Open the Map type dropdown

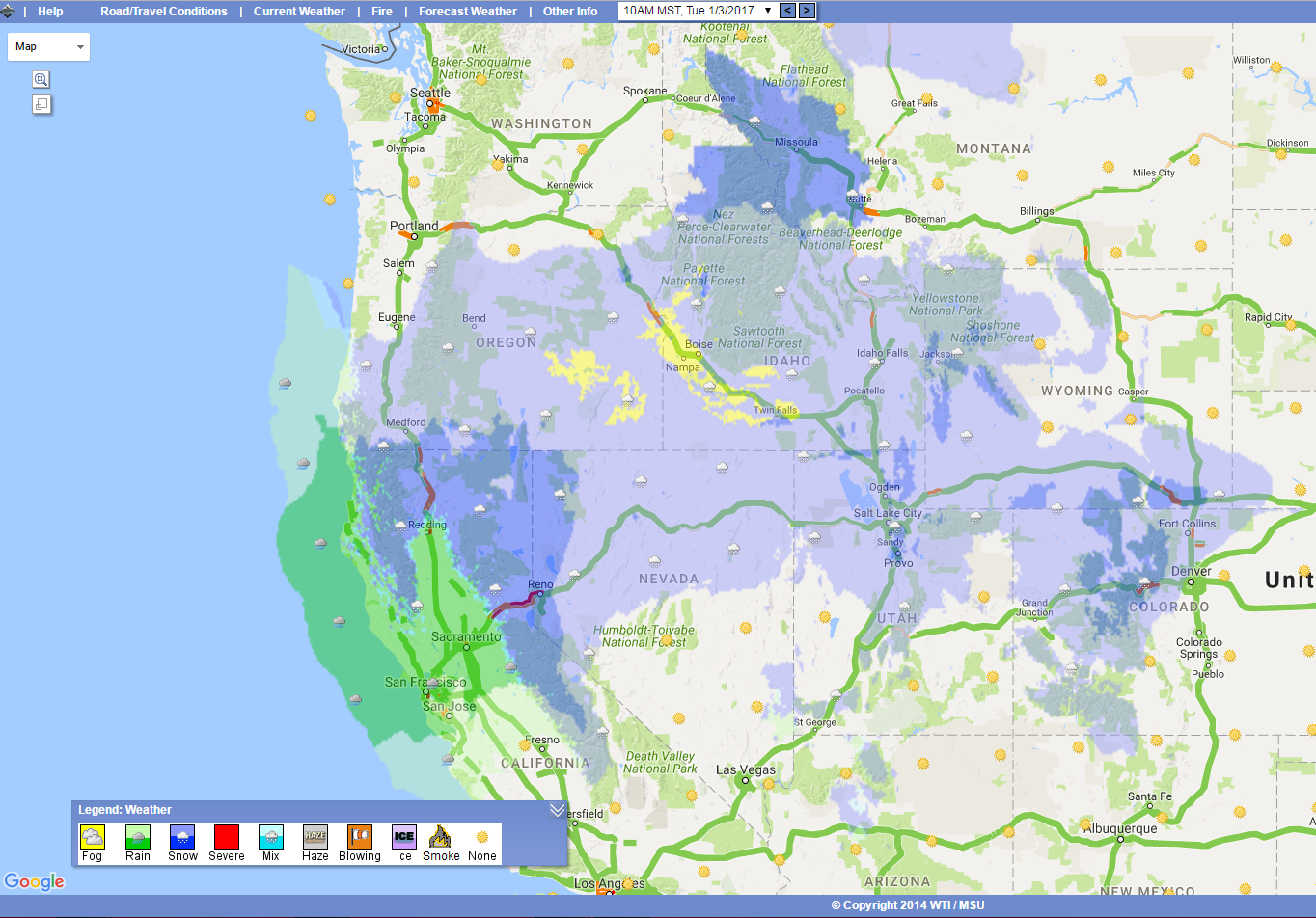click(48, 45)
